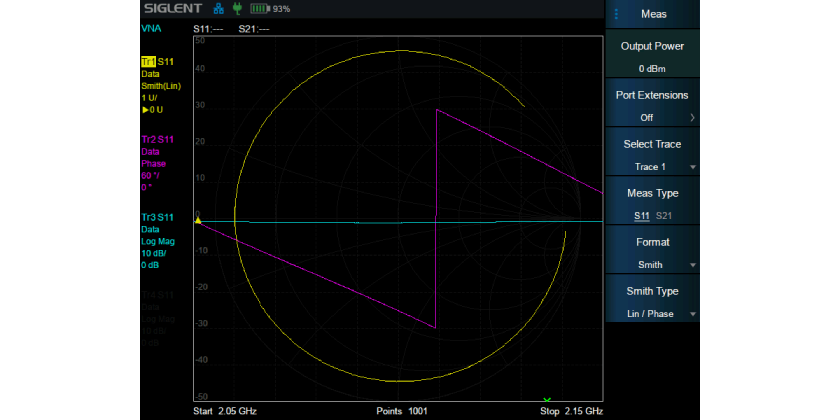
Task: Select the highlighted Tr1 trace label
Action: point(149,62)
